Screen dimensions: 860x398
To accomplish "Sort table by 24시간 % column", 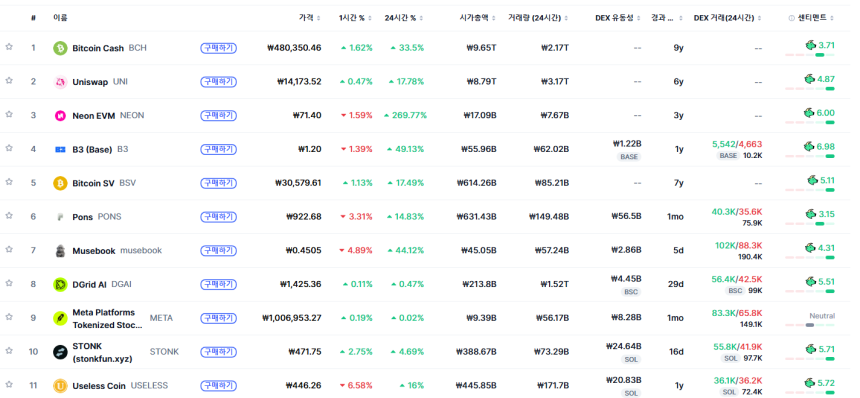I will tap(404, 18).
